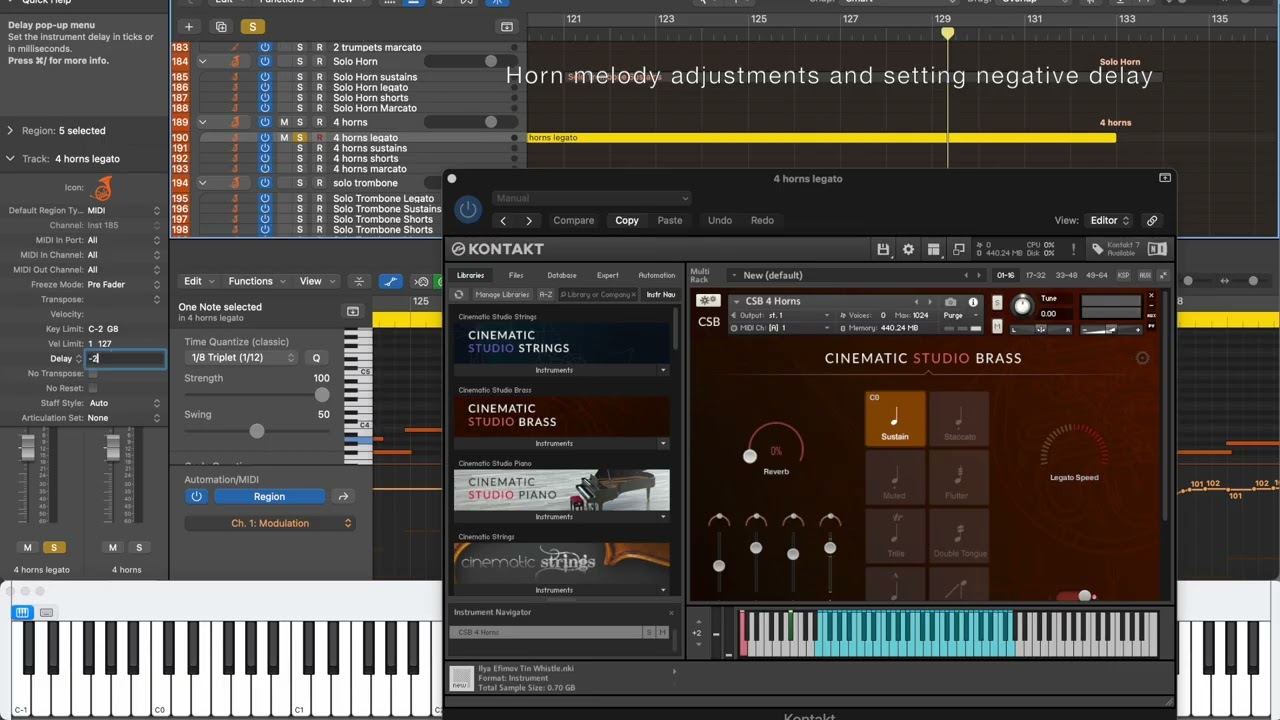
Task: Go to previous preset in plug-in header
Action: click(503, 221)
